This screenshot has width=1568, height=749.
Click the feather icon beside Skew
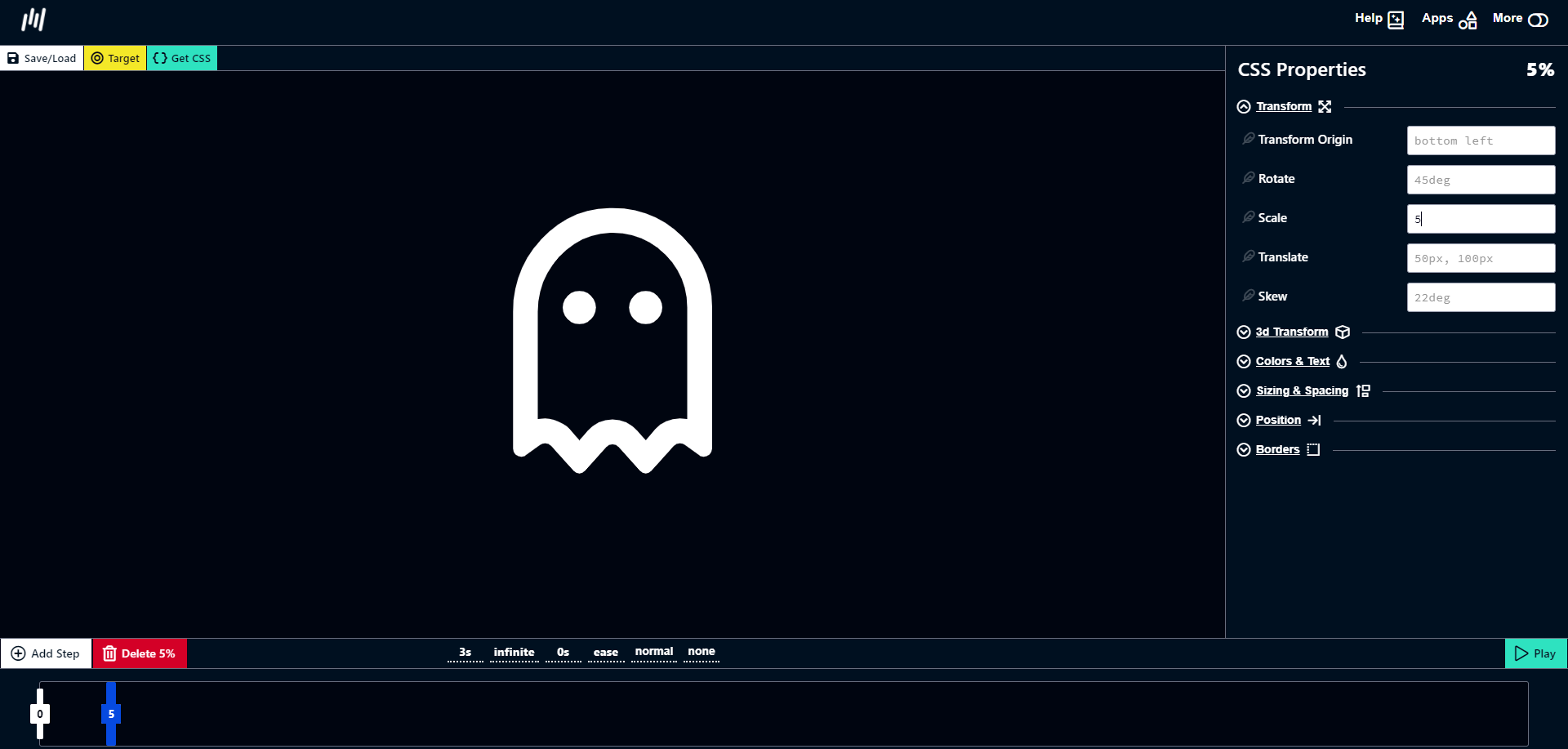click(1249, 296)
